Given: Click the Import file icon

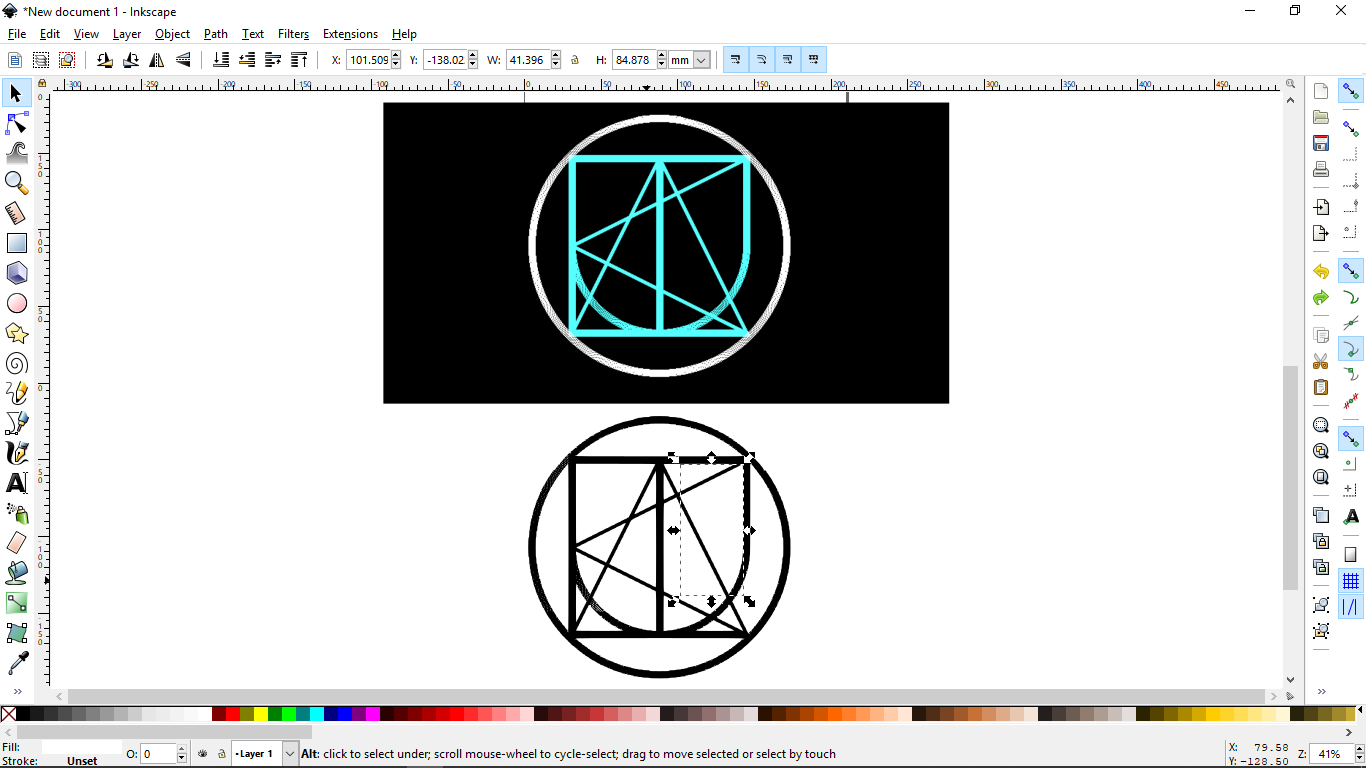Looking at the screenshot, I should point(1321,207).
